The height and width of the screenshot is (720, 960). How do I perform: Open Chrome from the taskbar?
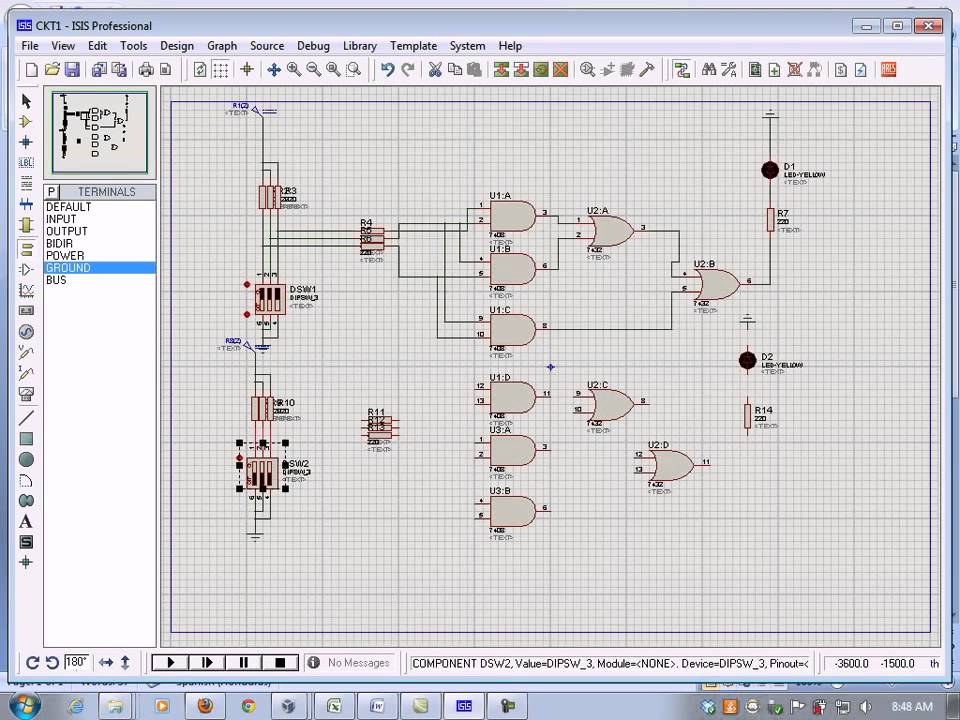(x=248, y=706)
